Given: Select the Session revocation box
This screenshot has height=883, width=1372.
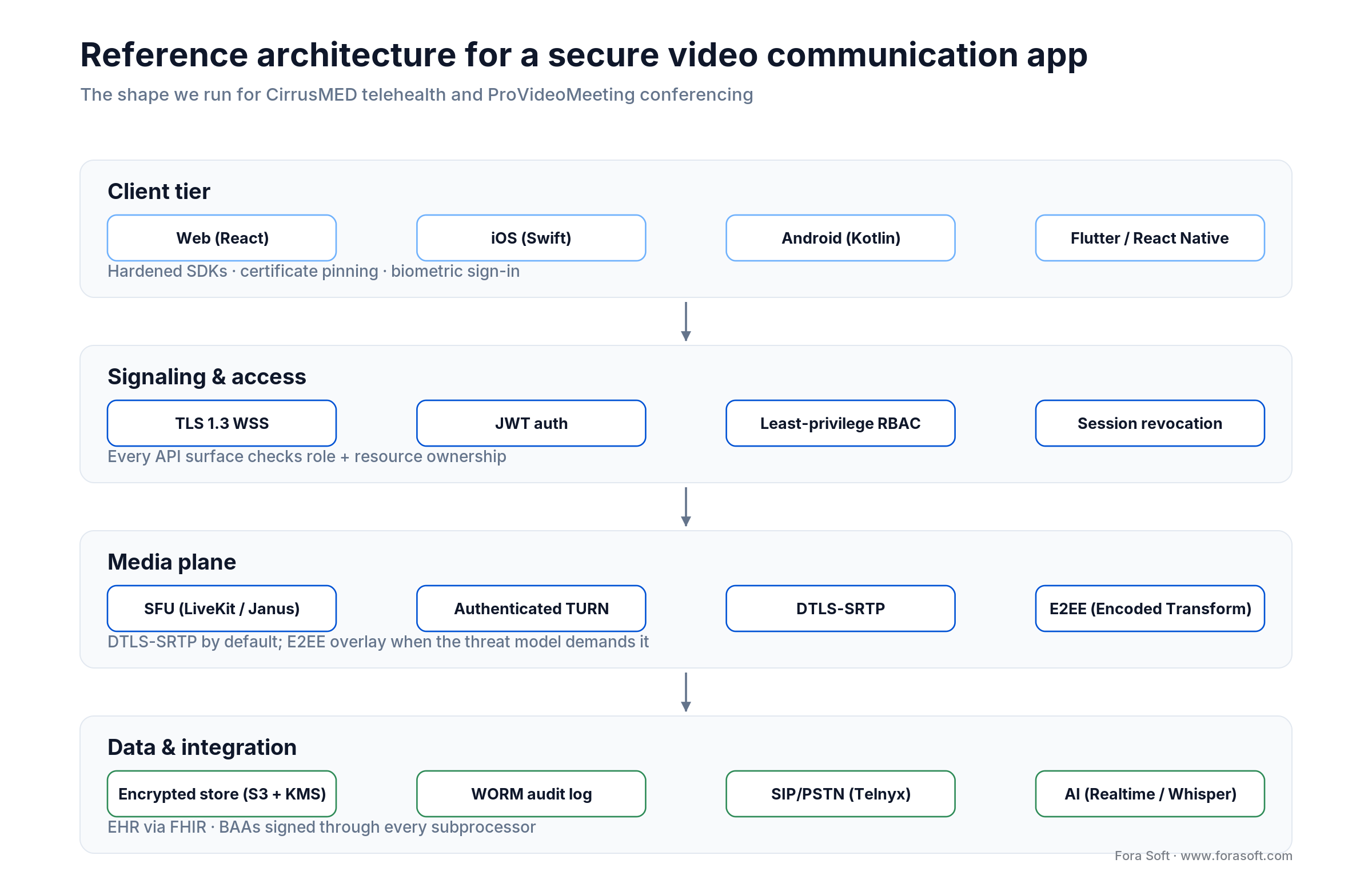Looking at the screenshot, I should 1150,423.
